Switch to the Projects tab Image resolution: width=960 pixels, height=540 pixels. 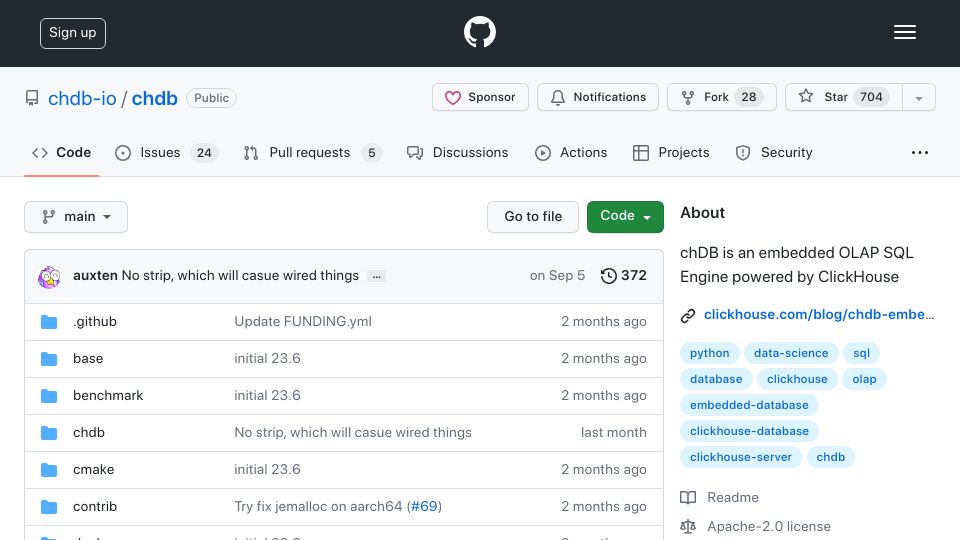pyautogui.click(x=671, y=152)
